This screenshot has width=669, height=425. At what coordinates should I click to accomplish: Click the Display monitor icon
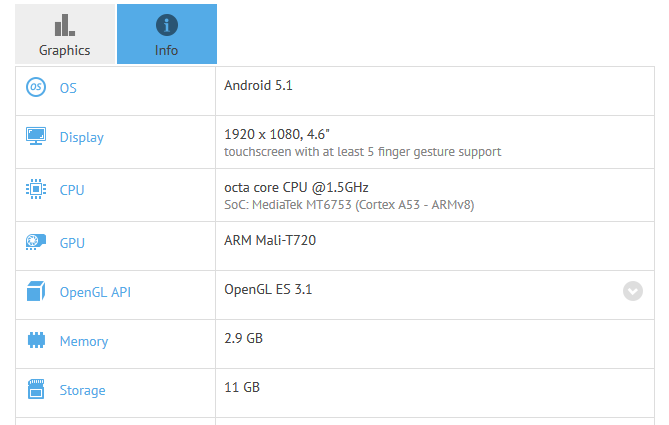coord(36,137)
